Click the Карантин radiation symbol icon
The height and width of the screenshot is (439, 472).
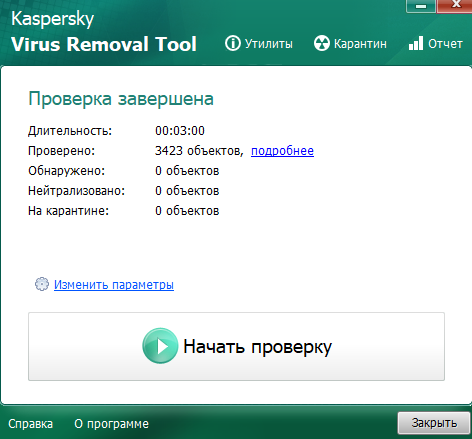tap(322, 43)
